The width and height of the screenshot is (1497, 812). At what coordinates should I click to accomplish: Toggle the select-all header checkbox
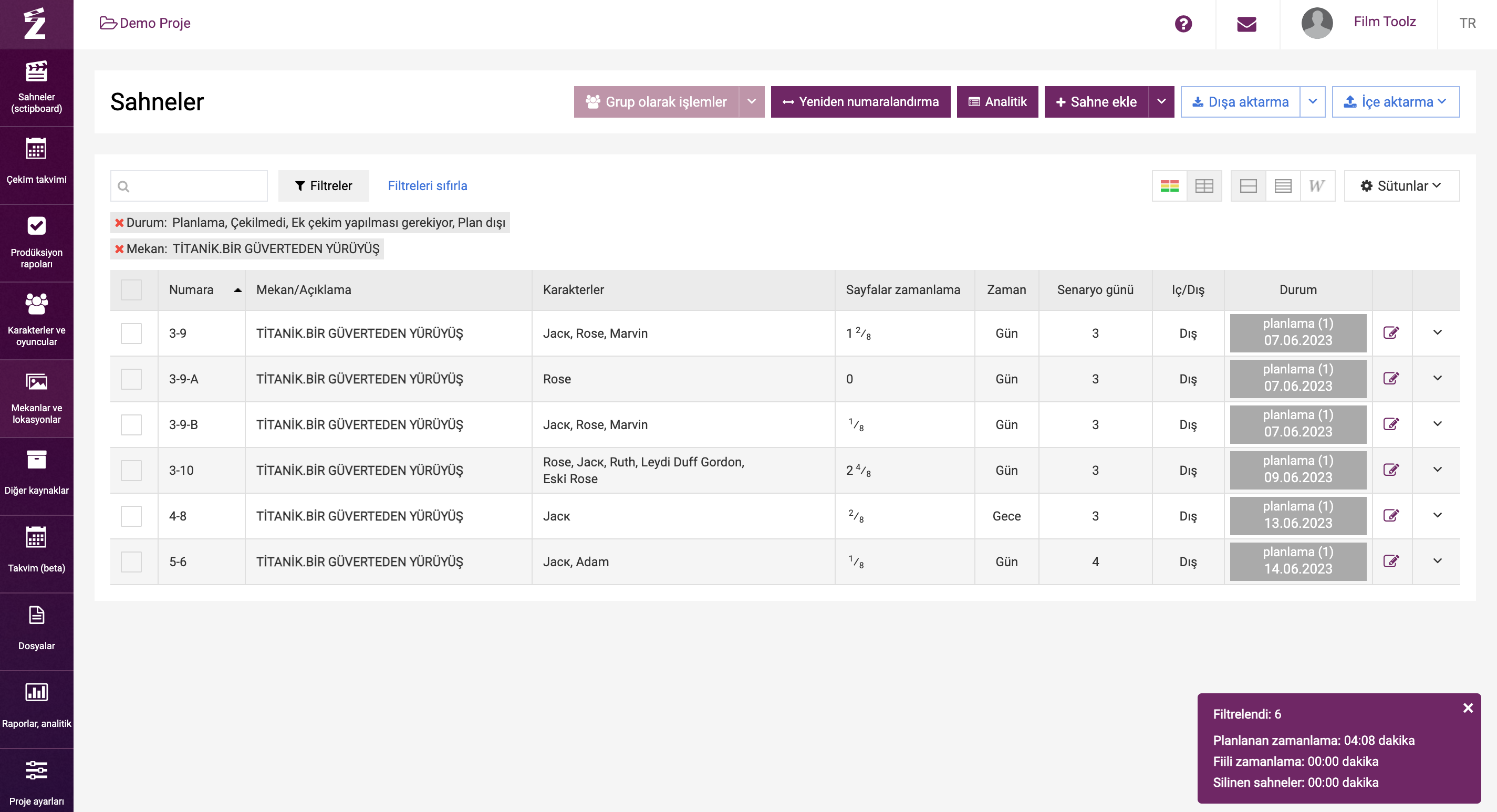tap(131, 290)
